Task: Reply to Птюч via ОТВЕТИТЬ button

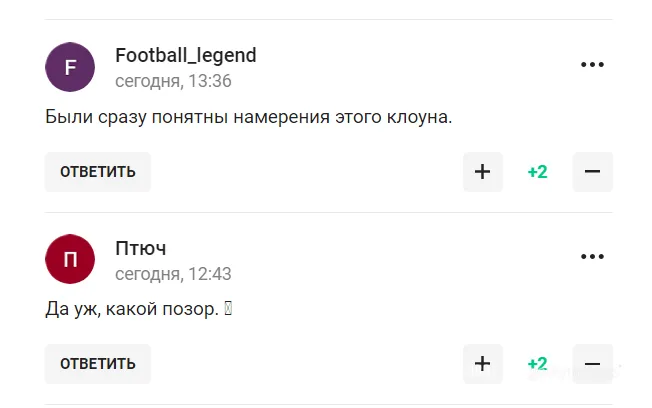Action: coord(98,364)
